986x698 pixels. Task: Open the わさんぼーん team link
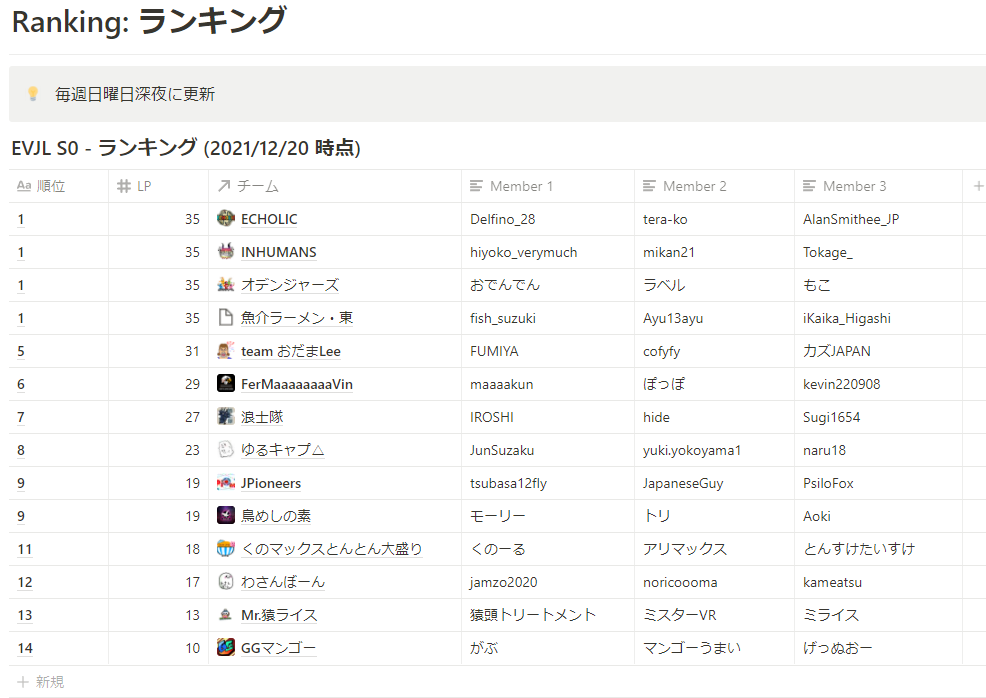point(283,582)
